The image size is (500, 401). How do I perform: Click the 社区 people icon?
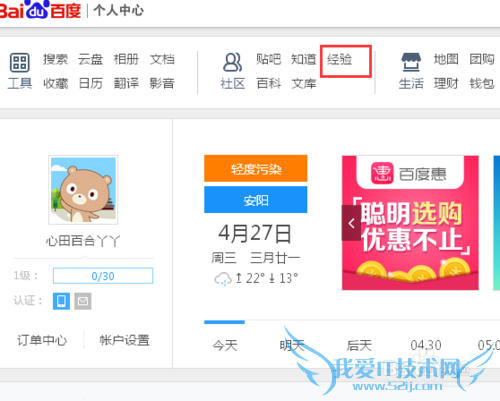(x=232, y=62)
